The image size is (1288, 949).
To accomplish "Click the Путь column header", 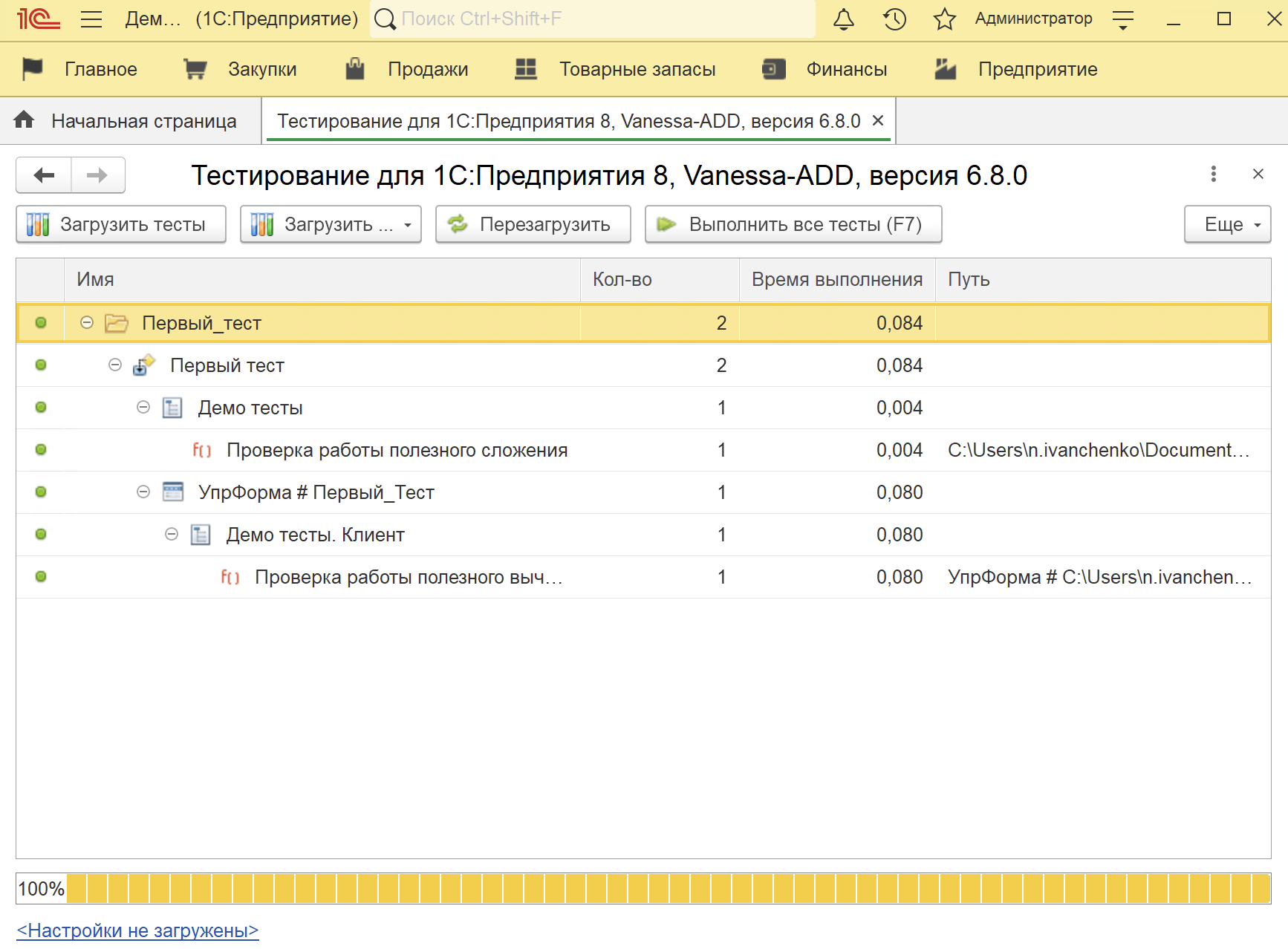I will point(1103,280).
